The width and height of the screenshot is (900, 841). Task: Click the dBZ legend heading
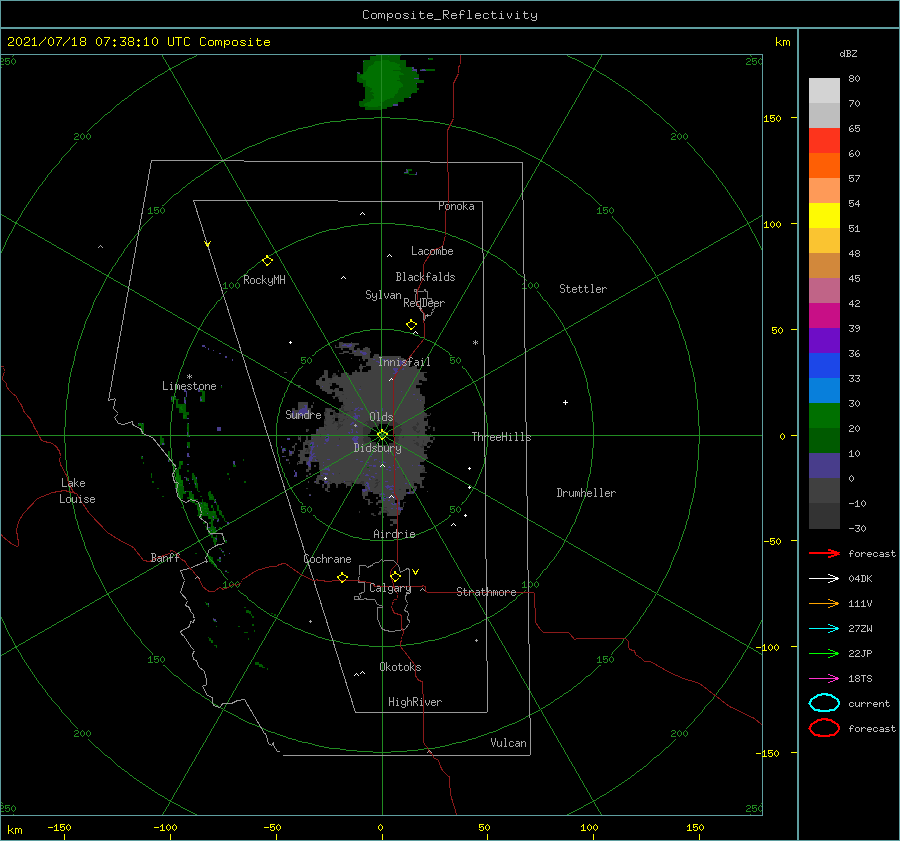click(848, 53)
